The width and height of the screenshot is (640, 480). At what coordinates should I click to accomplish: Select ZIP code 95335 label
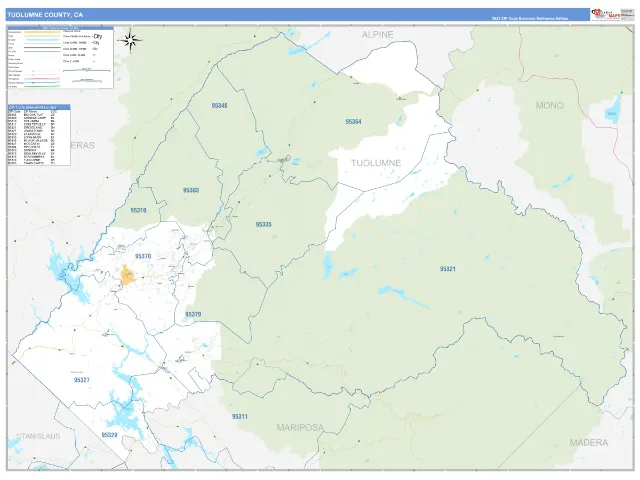pos(263,224)
